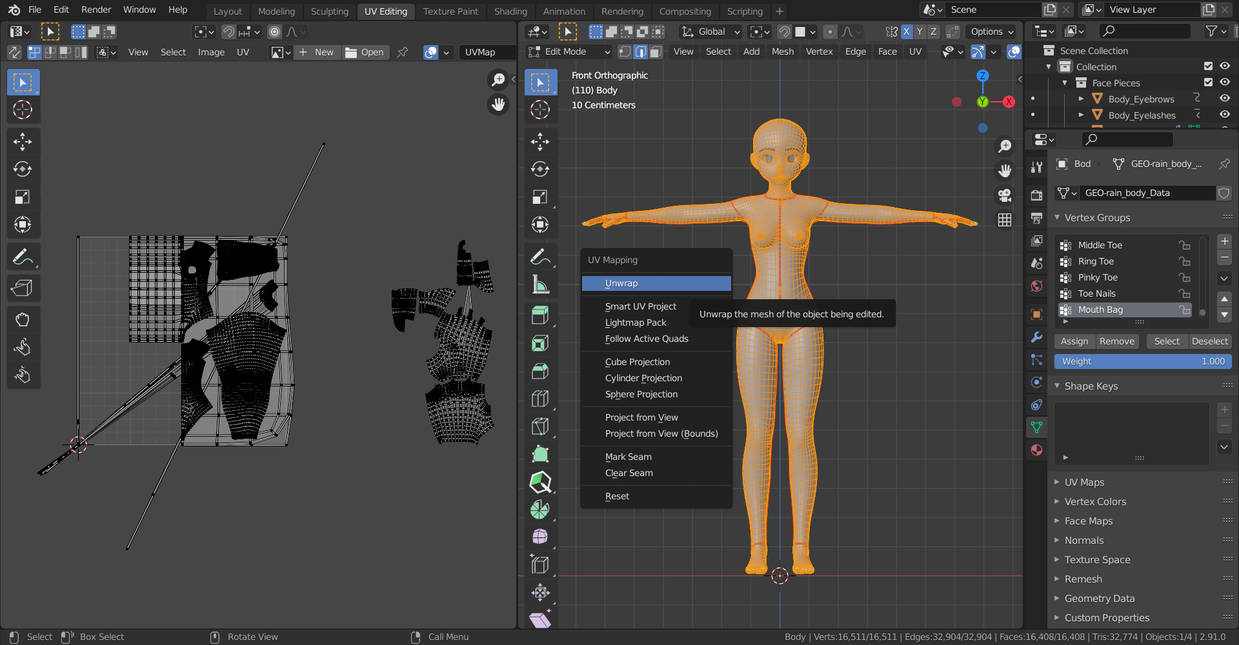The width and height of the screenshot is (1239, 645).
Task: Select the Cursor tool in the 3D viewport toolbar
Action: point(541,110)
